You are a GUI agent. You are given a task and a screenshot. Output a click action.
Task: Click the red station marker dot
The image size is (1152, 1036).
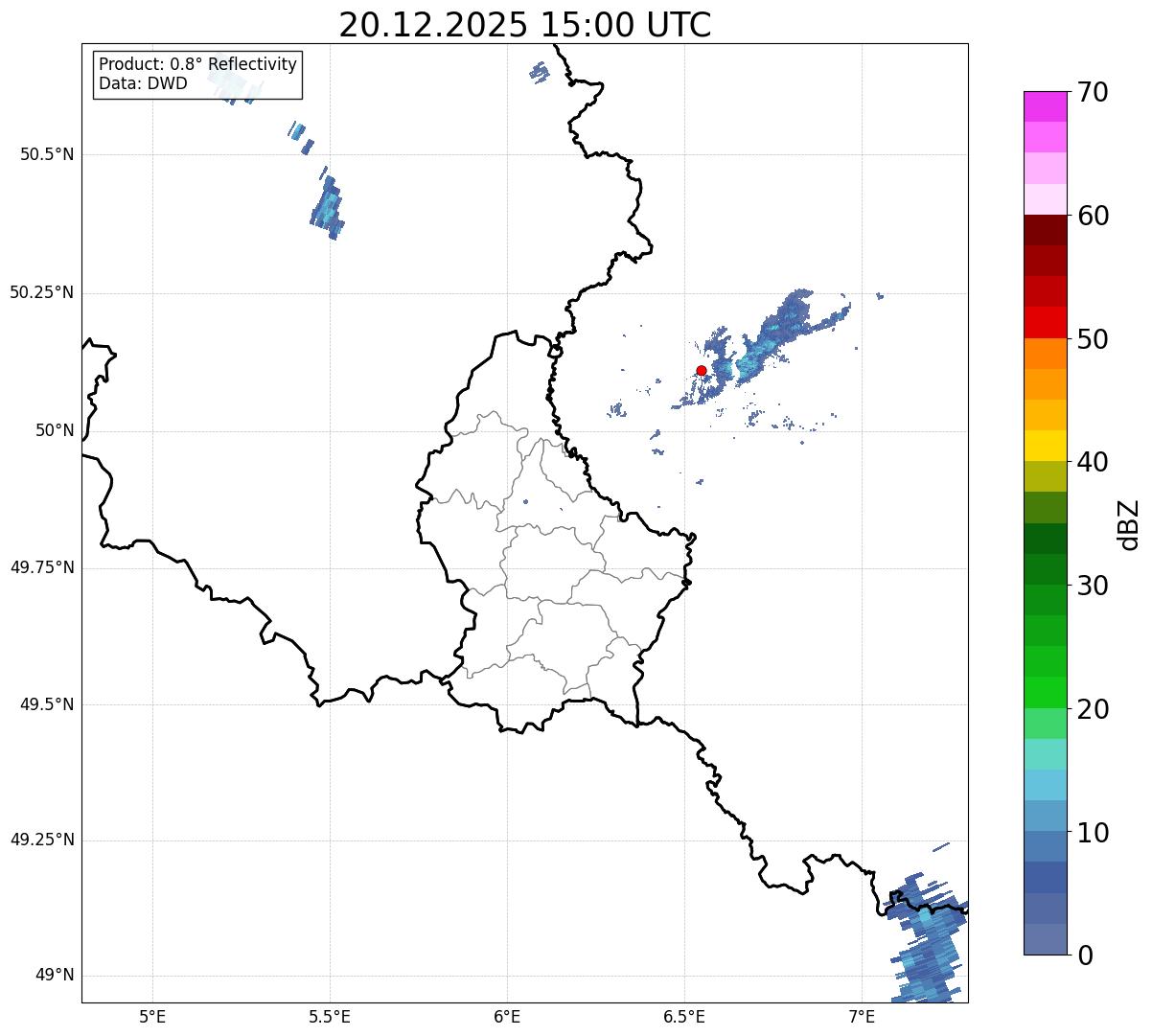(x=702, y=370)
